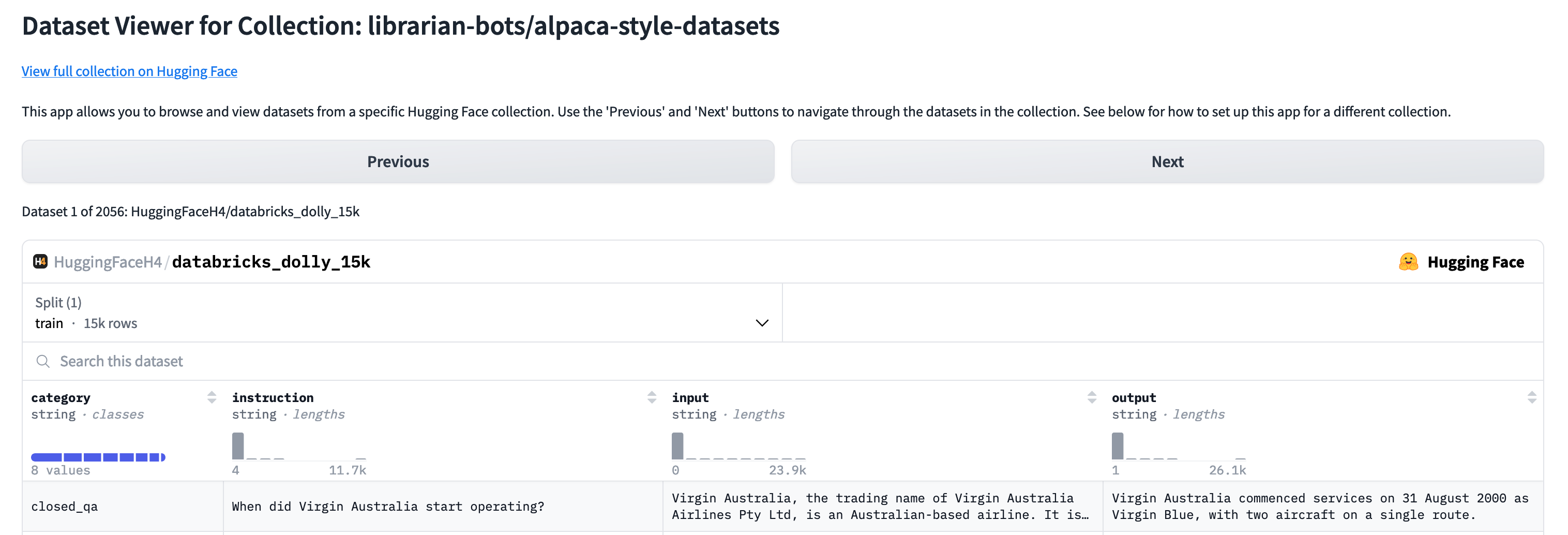Viewport: 1568px width, 535px height.
Task: Sort by instruction column arrows
Action: [x=651, y=397]
